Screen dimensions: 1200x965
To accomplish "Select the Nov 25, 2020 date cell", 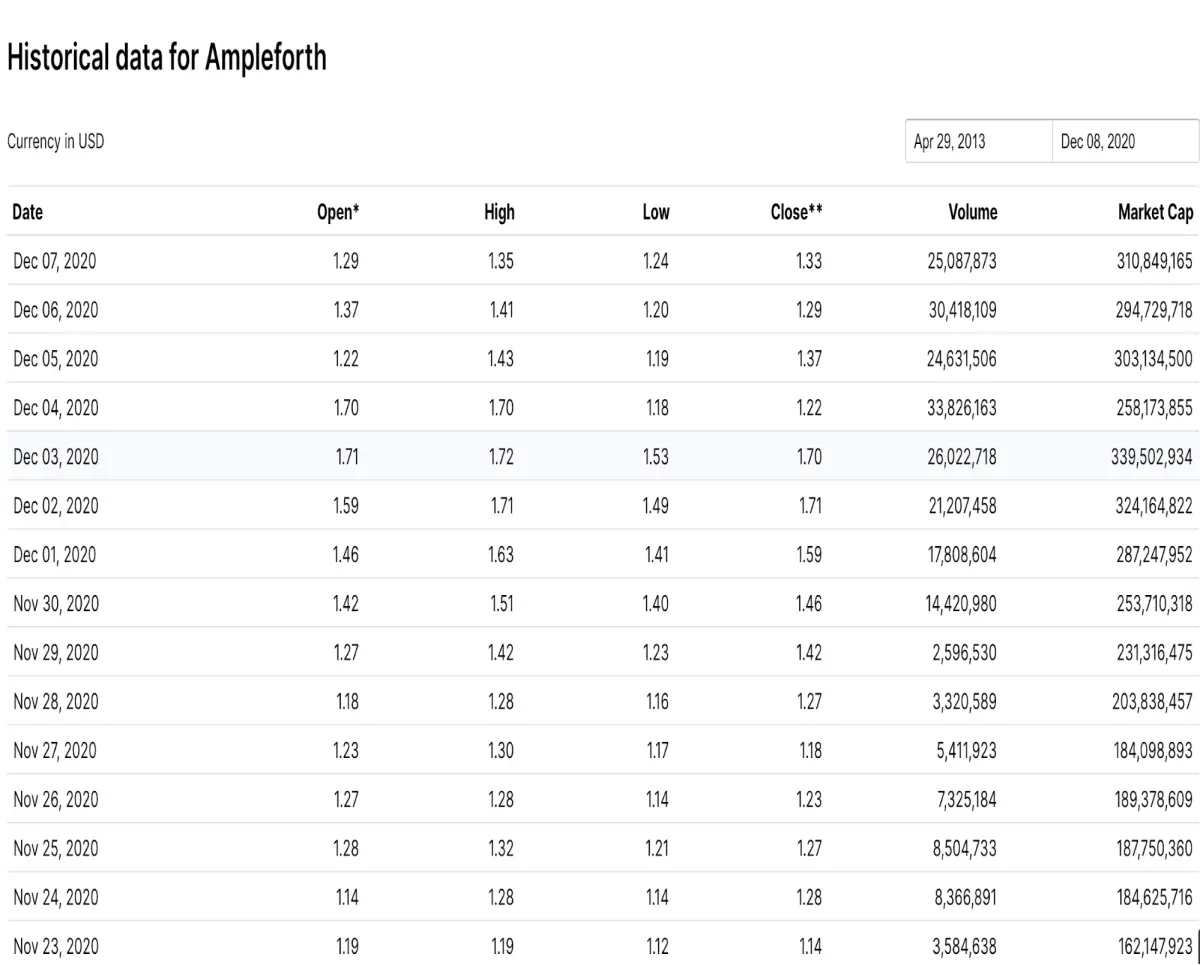I will pyautogui.click(x=56, y=849).
